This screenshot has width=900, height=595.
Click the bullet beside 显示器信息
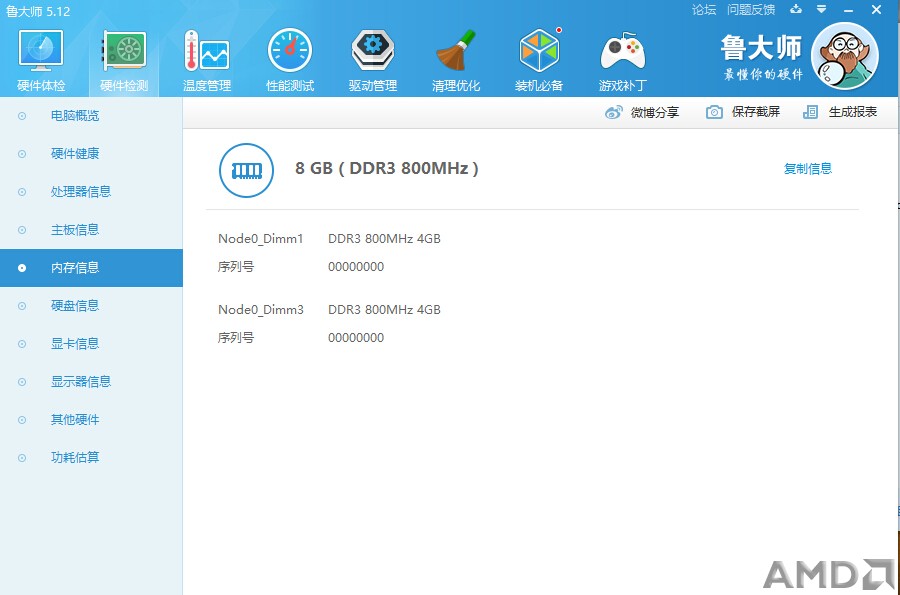[22, 382]
